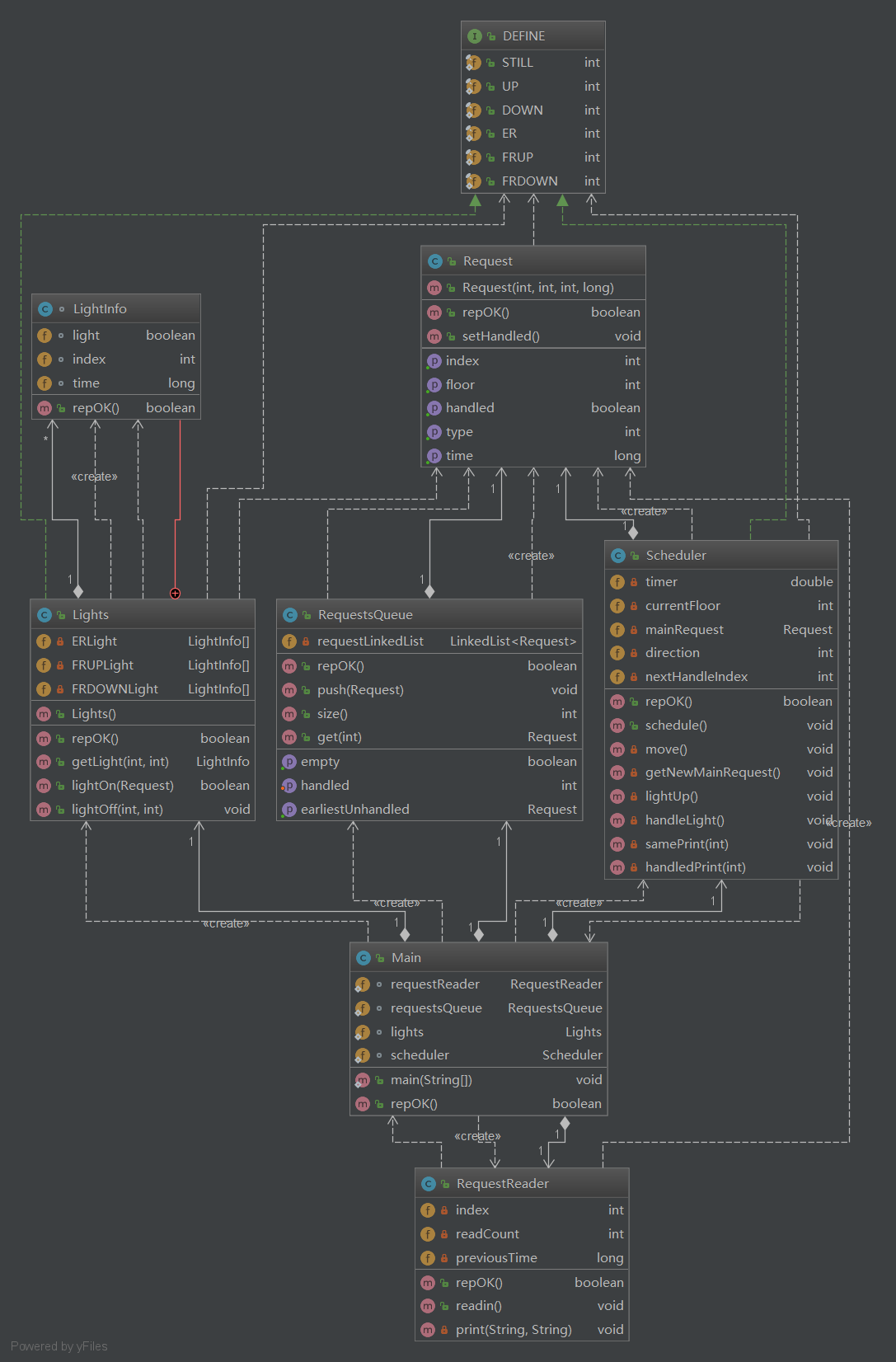
Task: Click the interface icon beside DEFINE
Action: pyautogui.click(x=474, y=36)
